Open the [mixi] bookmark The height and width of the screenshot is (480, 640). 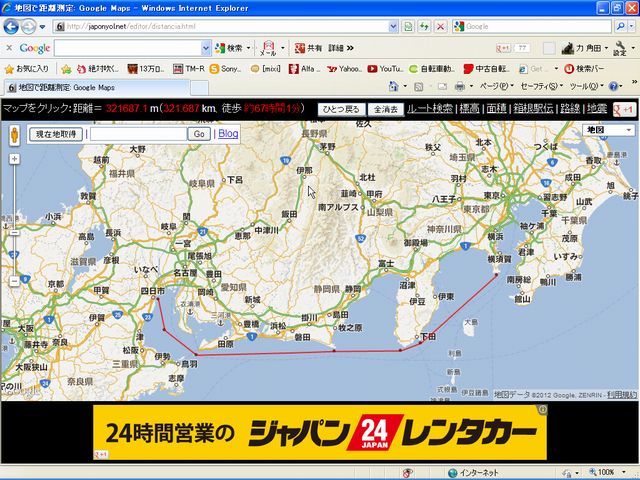pyautogui.click(x=266, y=69)
